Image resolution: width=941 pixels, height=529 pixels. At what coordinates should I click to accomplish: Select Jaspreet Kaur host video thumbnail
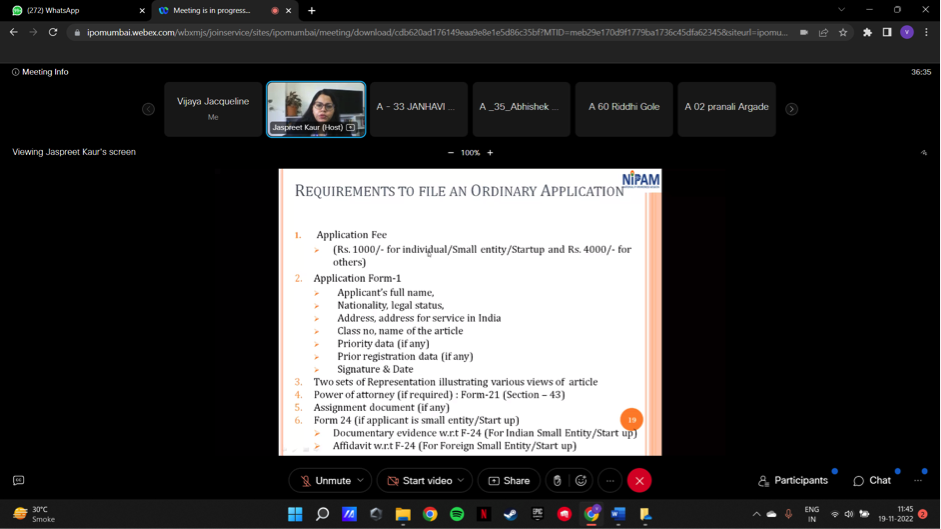[x=316, y=108]
